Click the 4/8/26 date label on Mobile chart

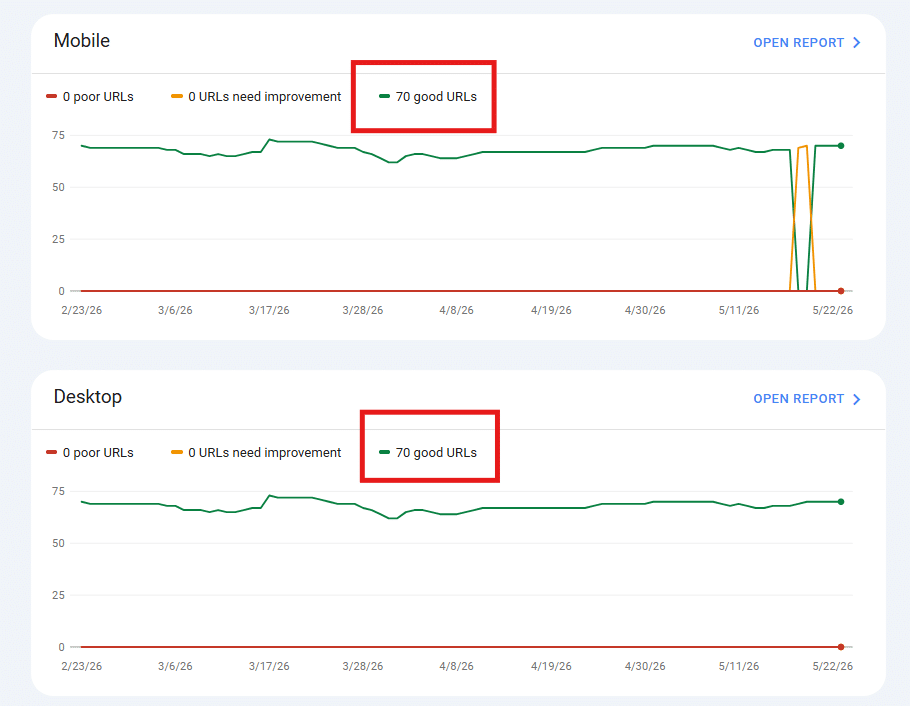(x=457, y=310)
